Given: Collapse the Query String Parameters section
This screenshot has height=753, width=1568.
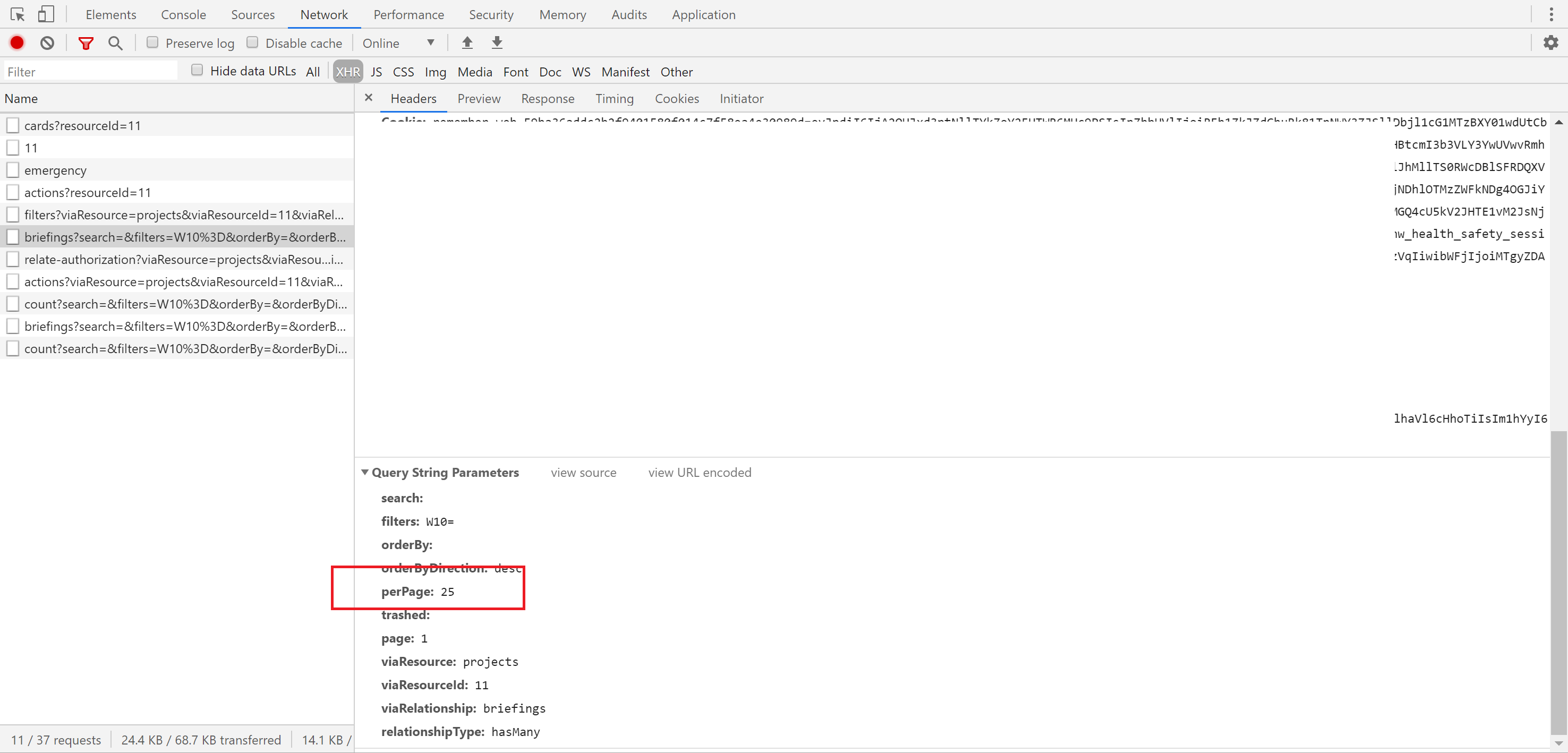Looking at the screenshot, I should tap(365, 473).
